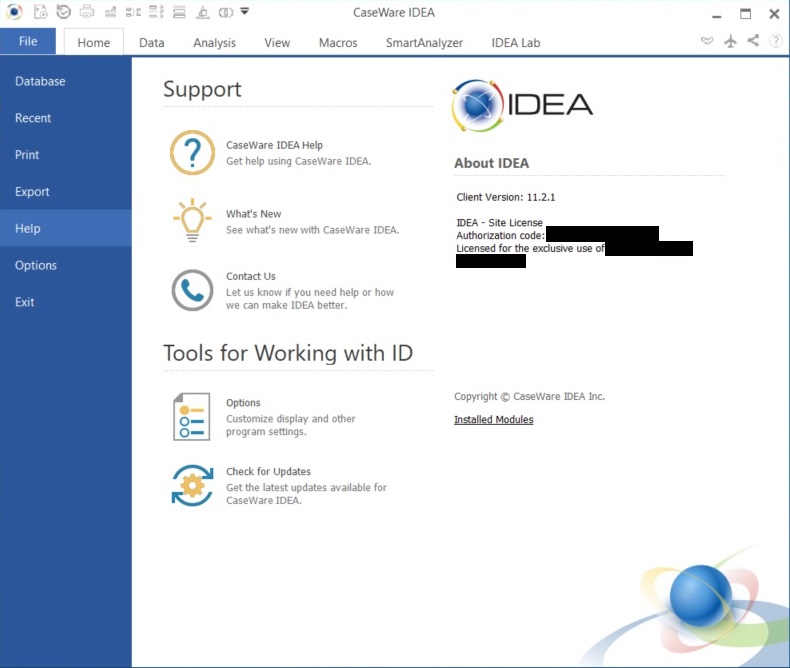This screenshot has width=790, height=668.
Task: Select Print in the File sidebar
Action: 65,155
